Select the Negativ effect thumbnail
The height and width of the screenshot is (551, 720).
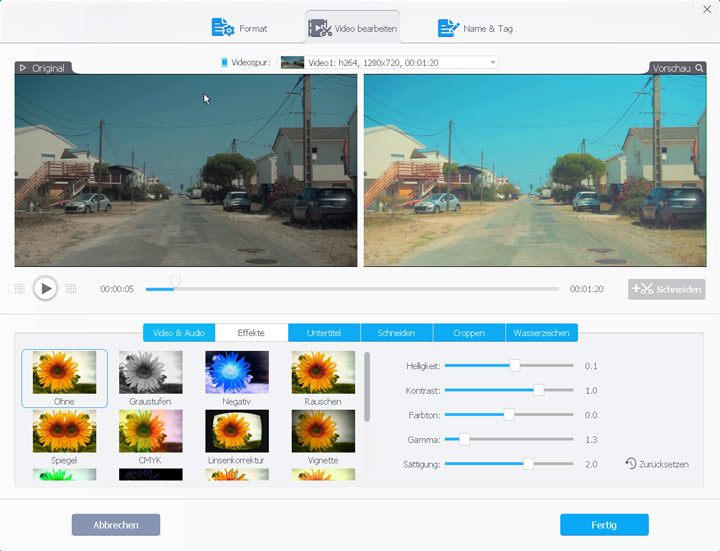click(x=237, y=373)
